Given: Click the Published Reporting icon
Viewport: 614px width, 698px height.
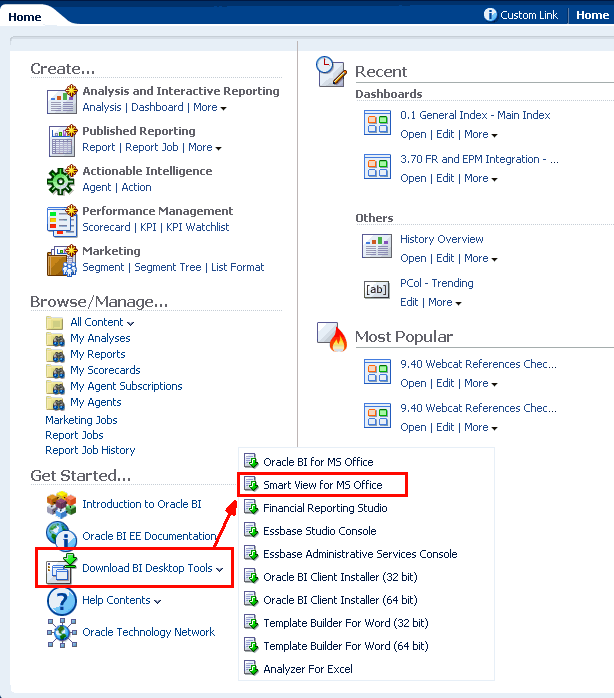Looking at the screenshot, I should (x=62, y=140).
